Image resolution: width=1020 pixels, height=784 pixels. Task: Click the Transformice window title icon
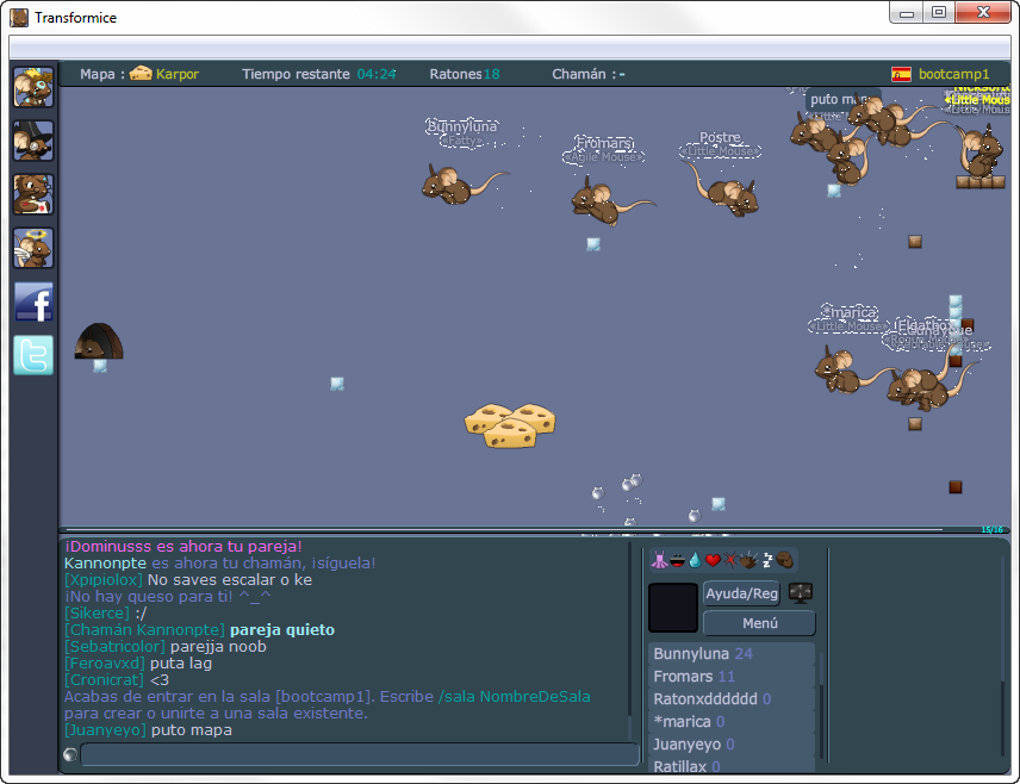(19, 18)
